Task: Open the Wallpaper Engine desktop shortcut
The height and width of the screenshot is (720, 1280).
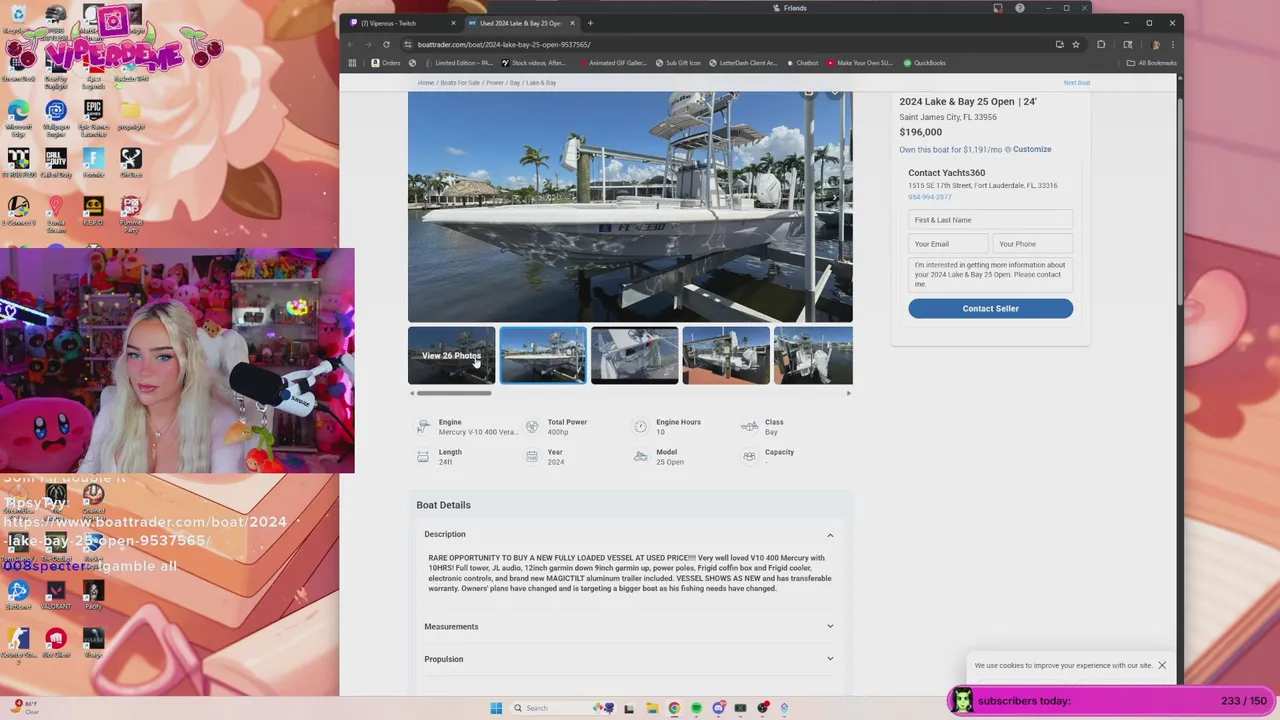Action: pyautogui.click(x=56, y=116)
